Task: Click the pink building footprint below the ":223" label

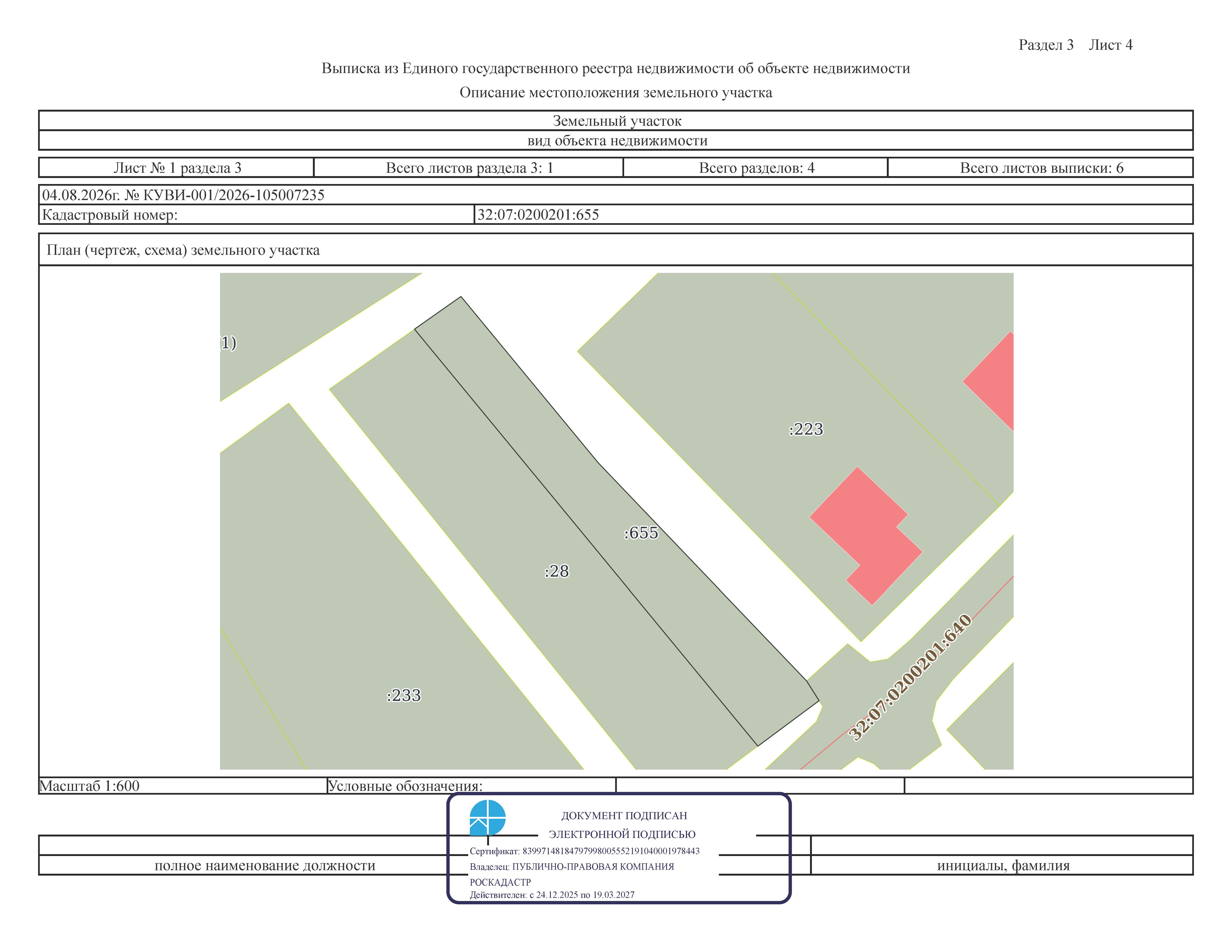Action: 866,536
